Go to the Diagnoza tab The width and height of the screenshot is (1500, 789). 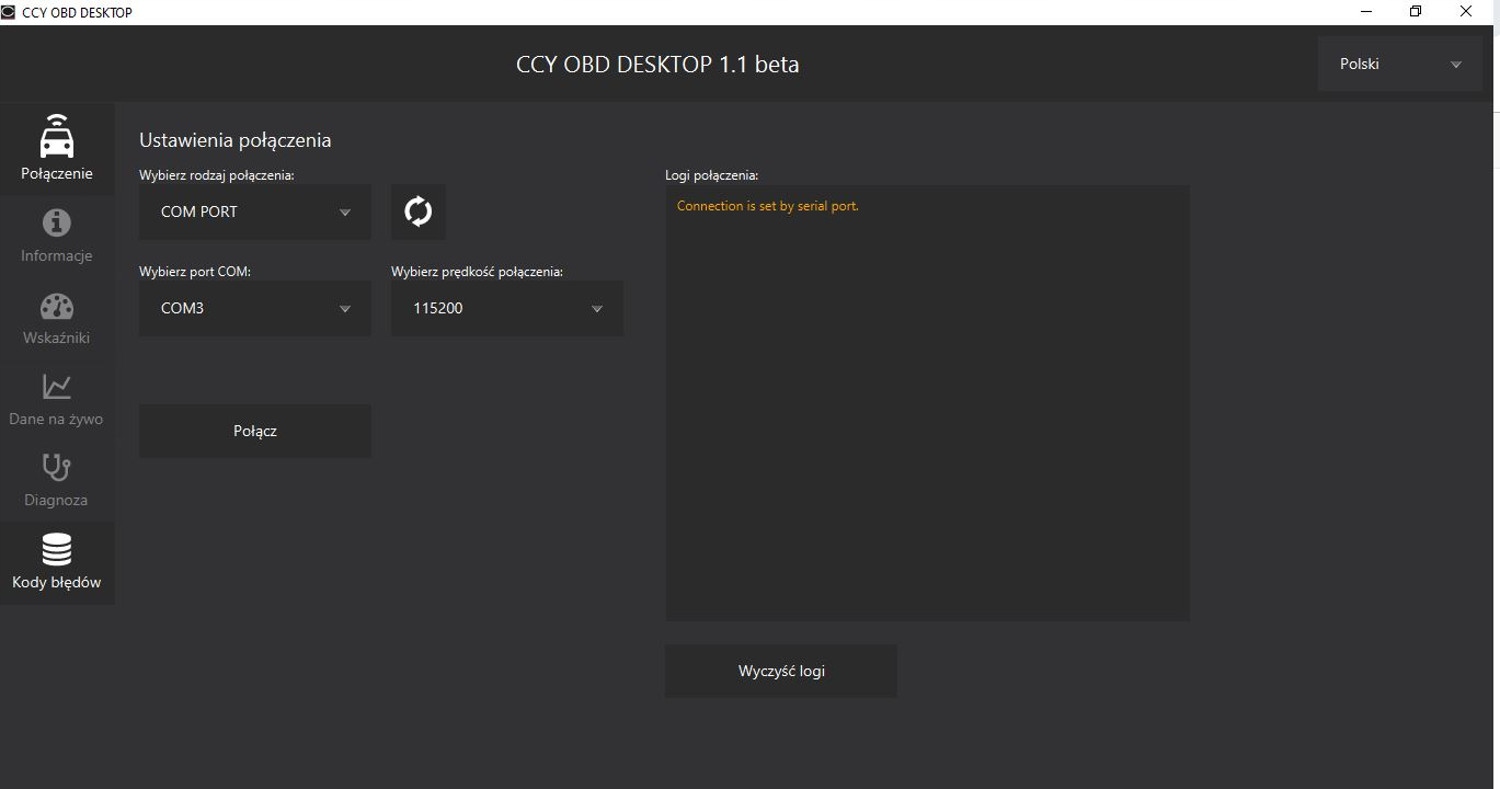click(57, 480)
